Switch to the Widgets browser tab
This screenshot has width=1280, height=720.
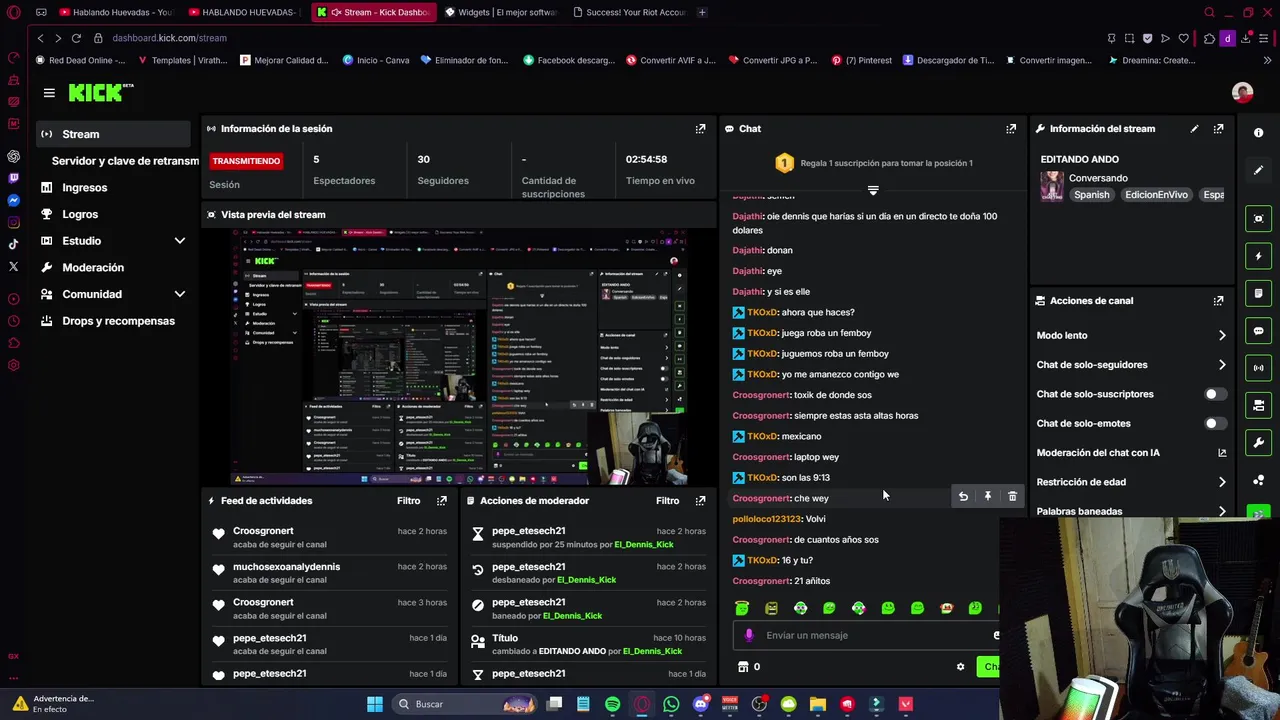click(500, 12)
